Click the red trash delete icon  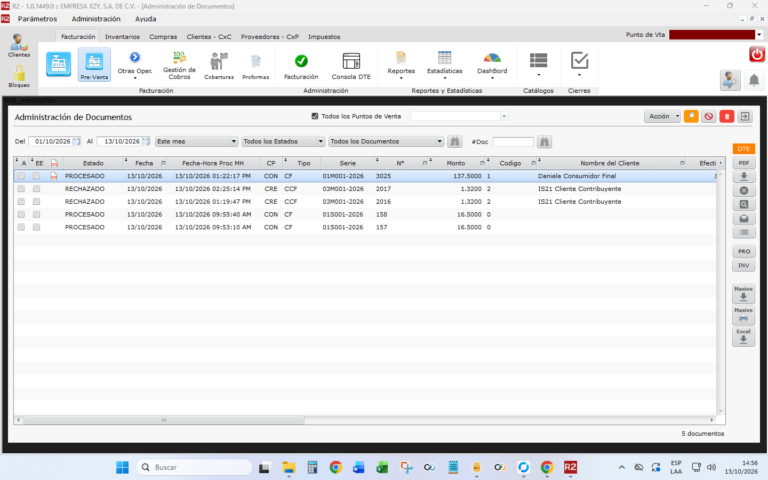click(x=727, y=117)
